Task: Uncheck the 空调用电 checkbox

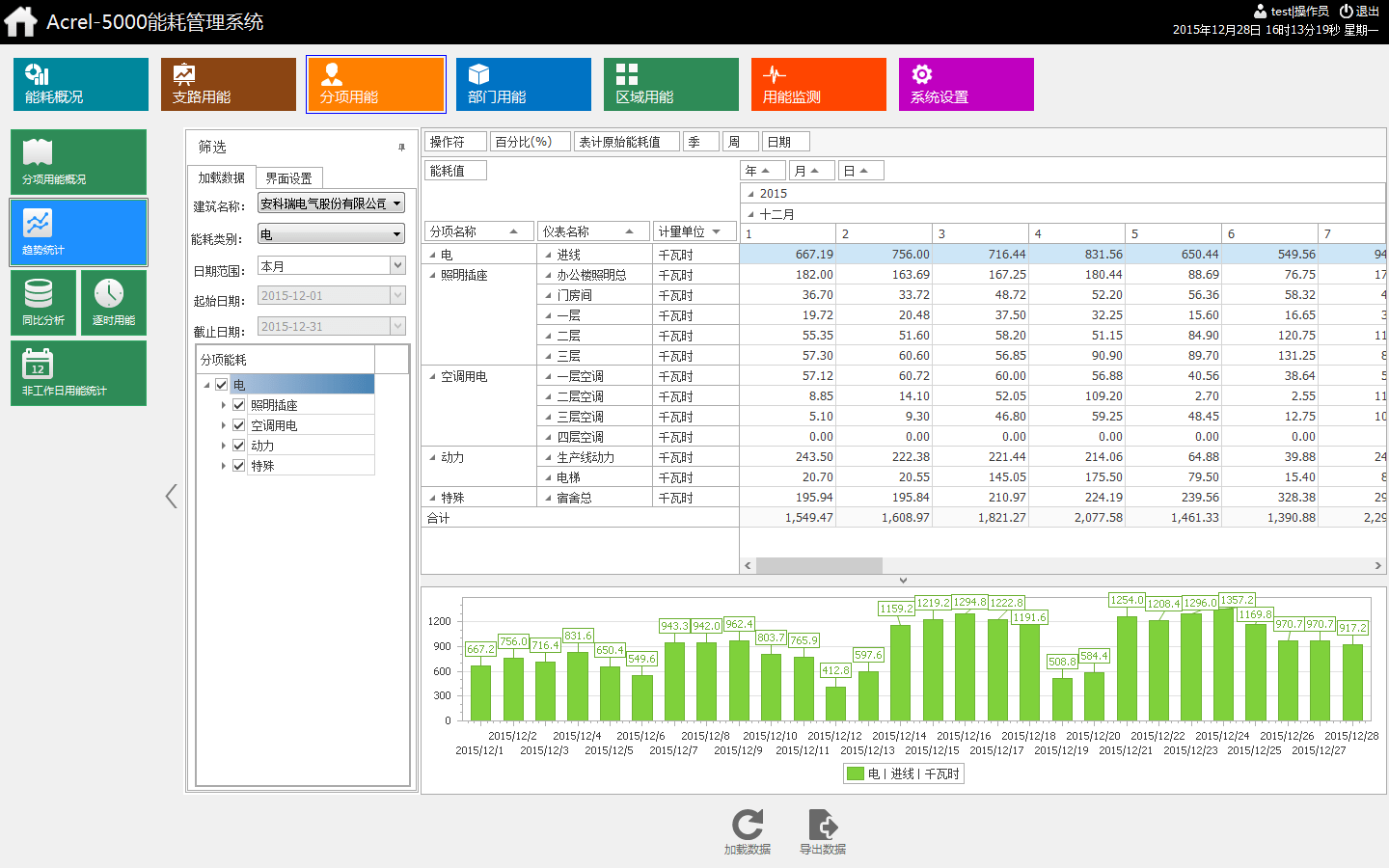Action: pyautogui.click(x=239, y=425)
